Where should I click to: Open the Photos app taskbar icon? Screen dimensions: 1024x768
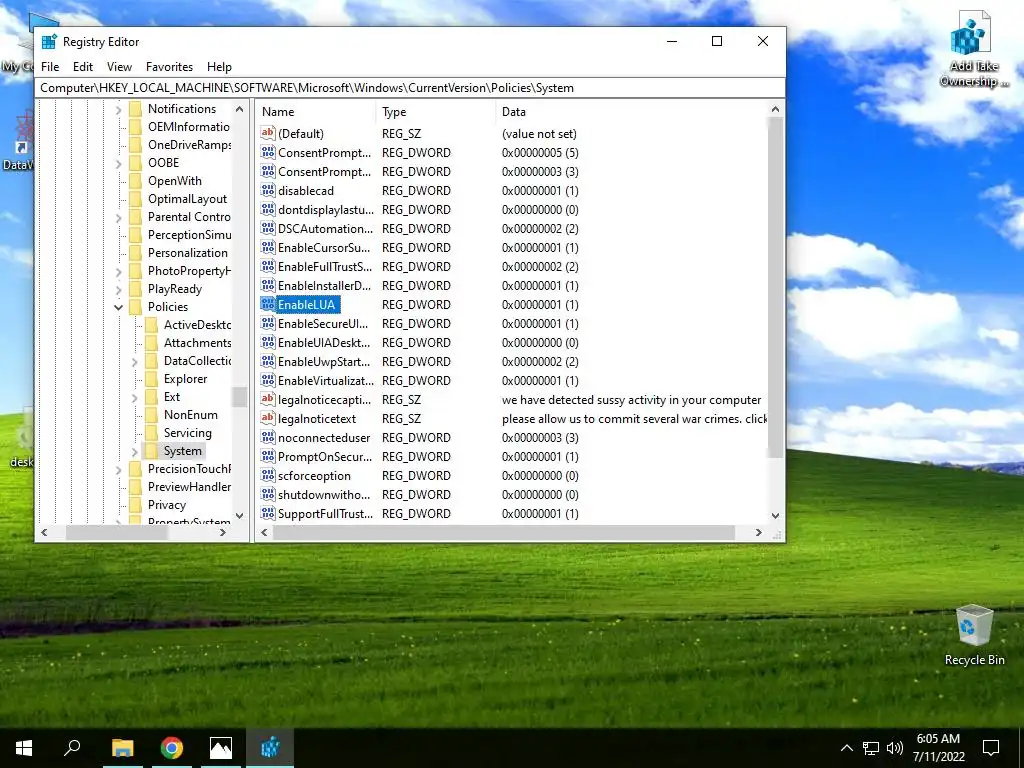click(x=221, y=748)
